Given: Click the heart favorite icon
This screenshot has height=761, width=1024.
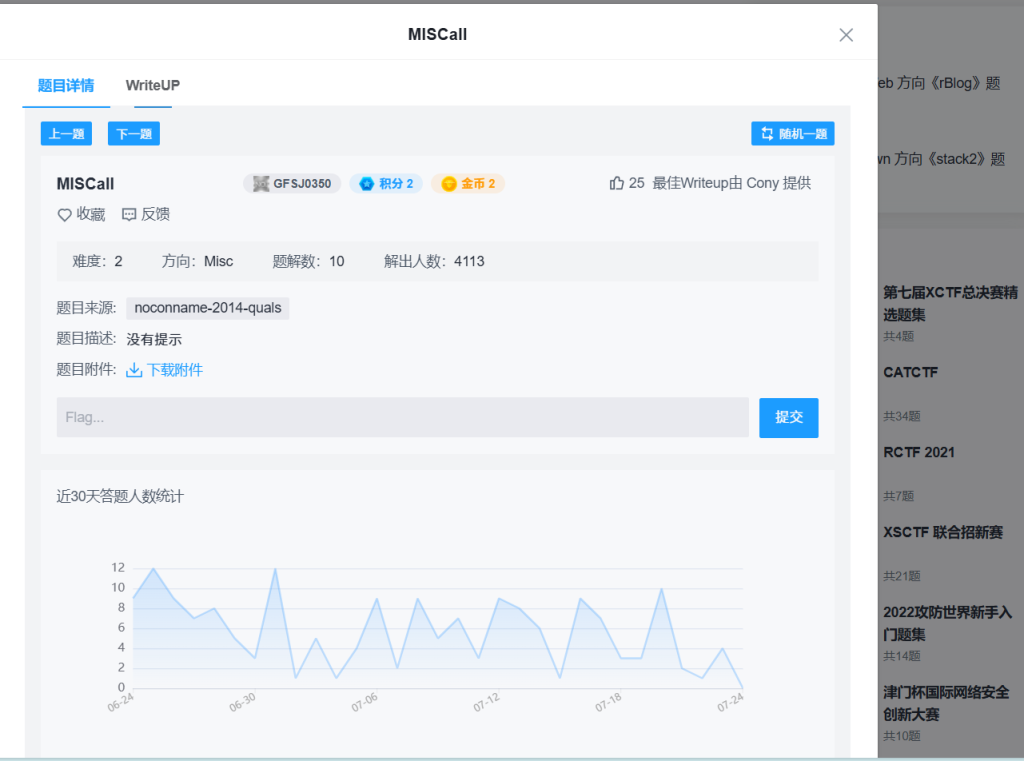Looking at the screenshot, I should point(65,214).
